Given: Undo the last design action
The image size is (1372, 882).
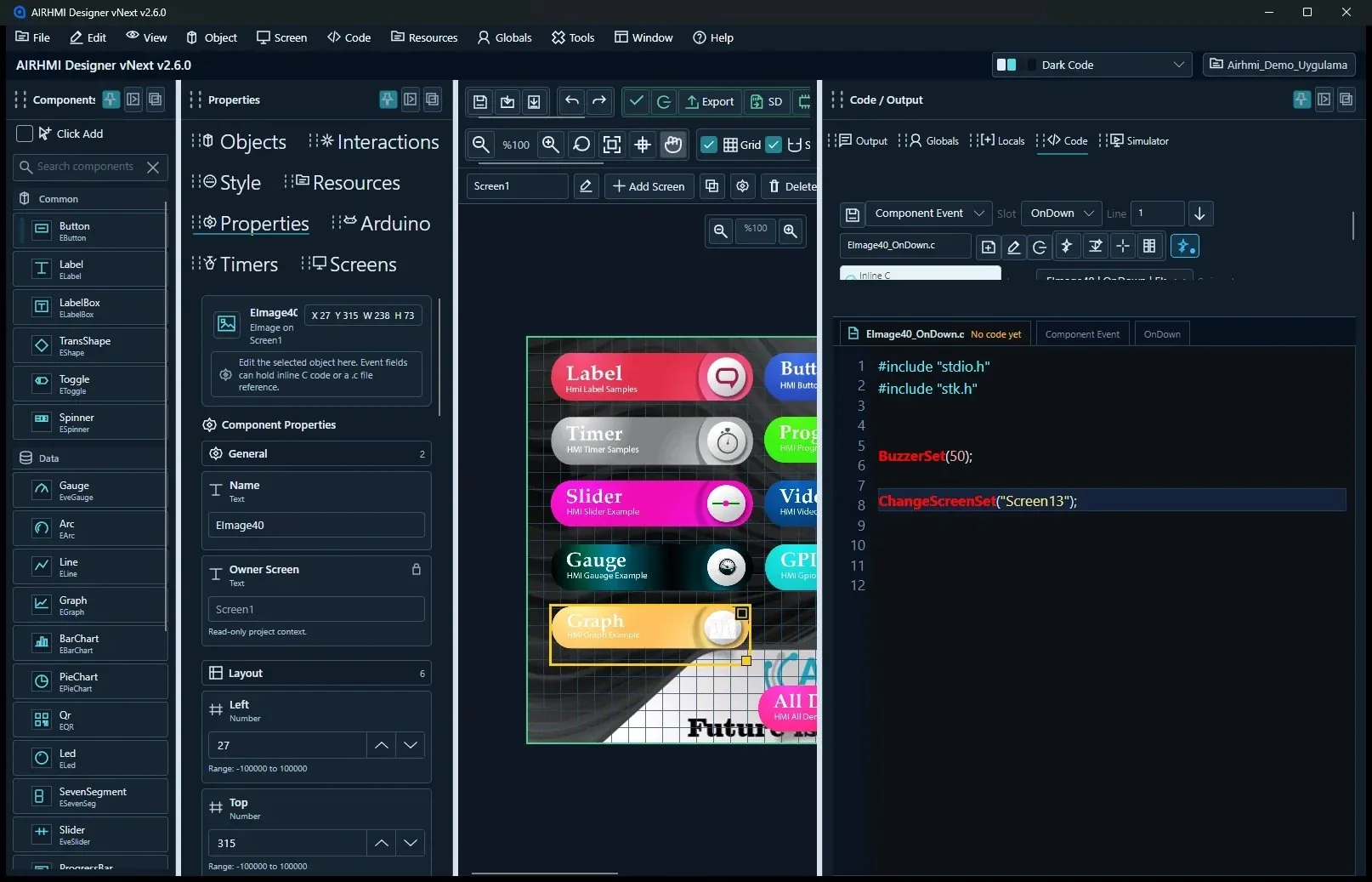Looking at the screenshot, I should (572, 102).
